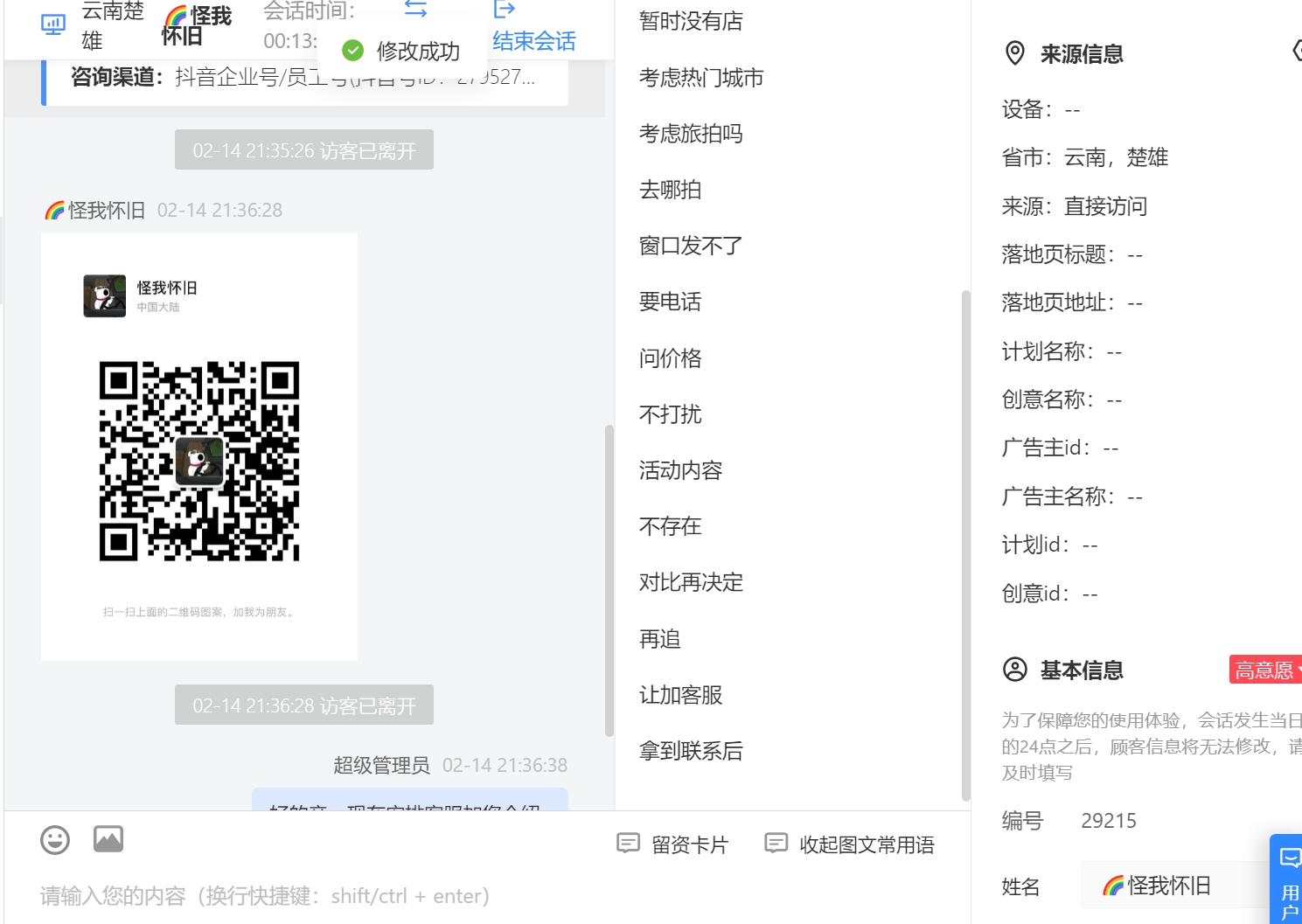Open the 高意愿 intent tag dropdown
1302x924 pixels.
[1265, 670]
